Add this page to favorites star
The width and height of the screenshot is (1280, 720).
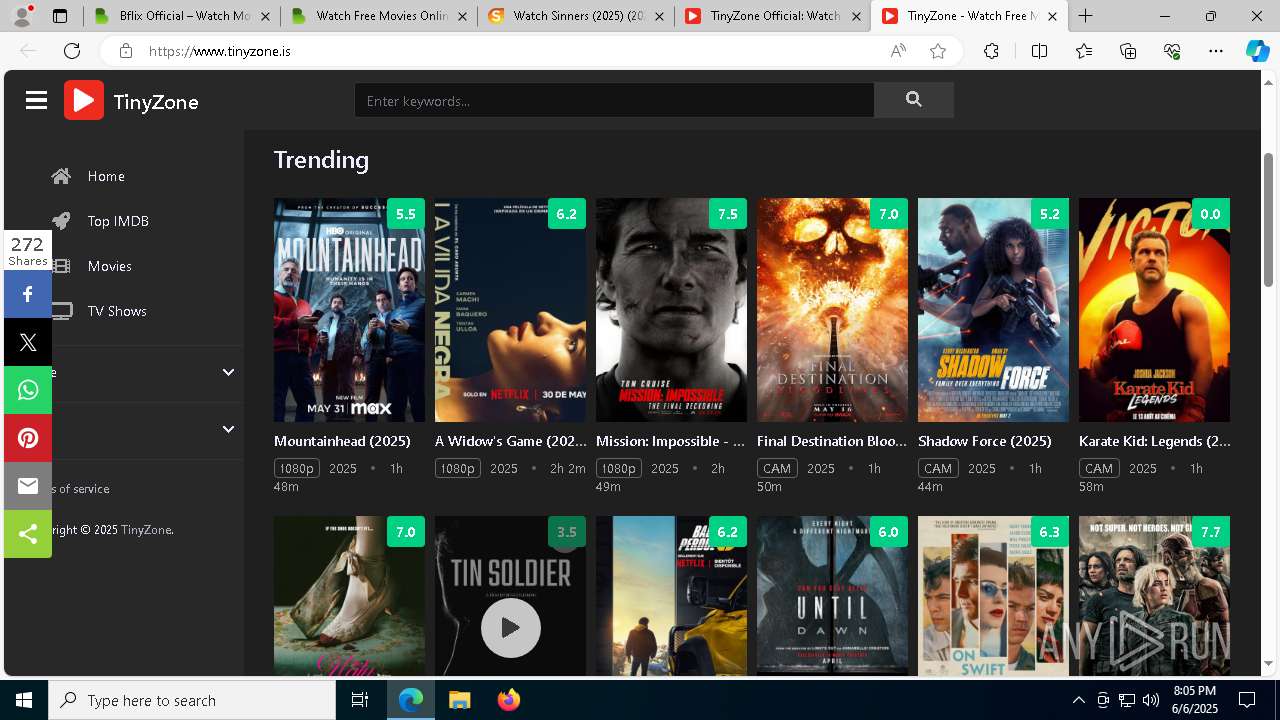[938, 51]
